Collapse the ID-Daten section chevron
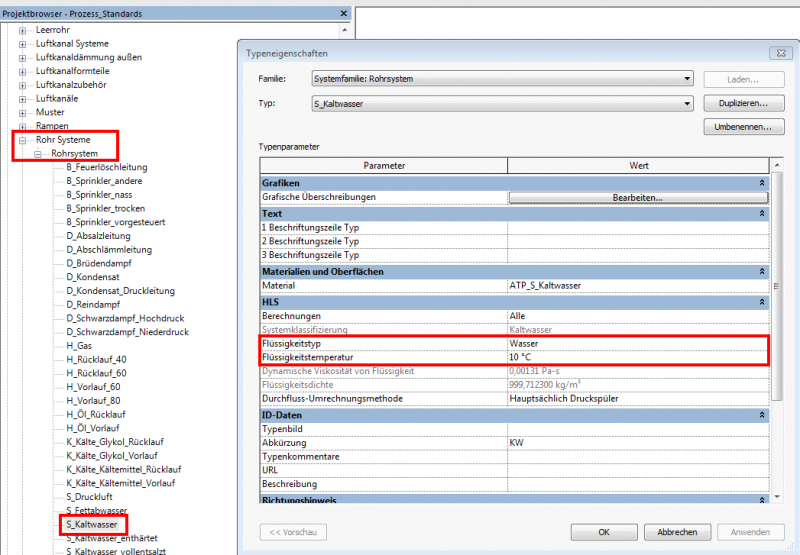 pyautogui.click(x=763, y=414)
